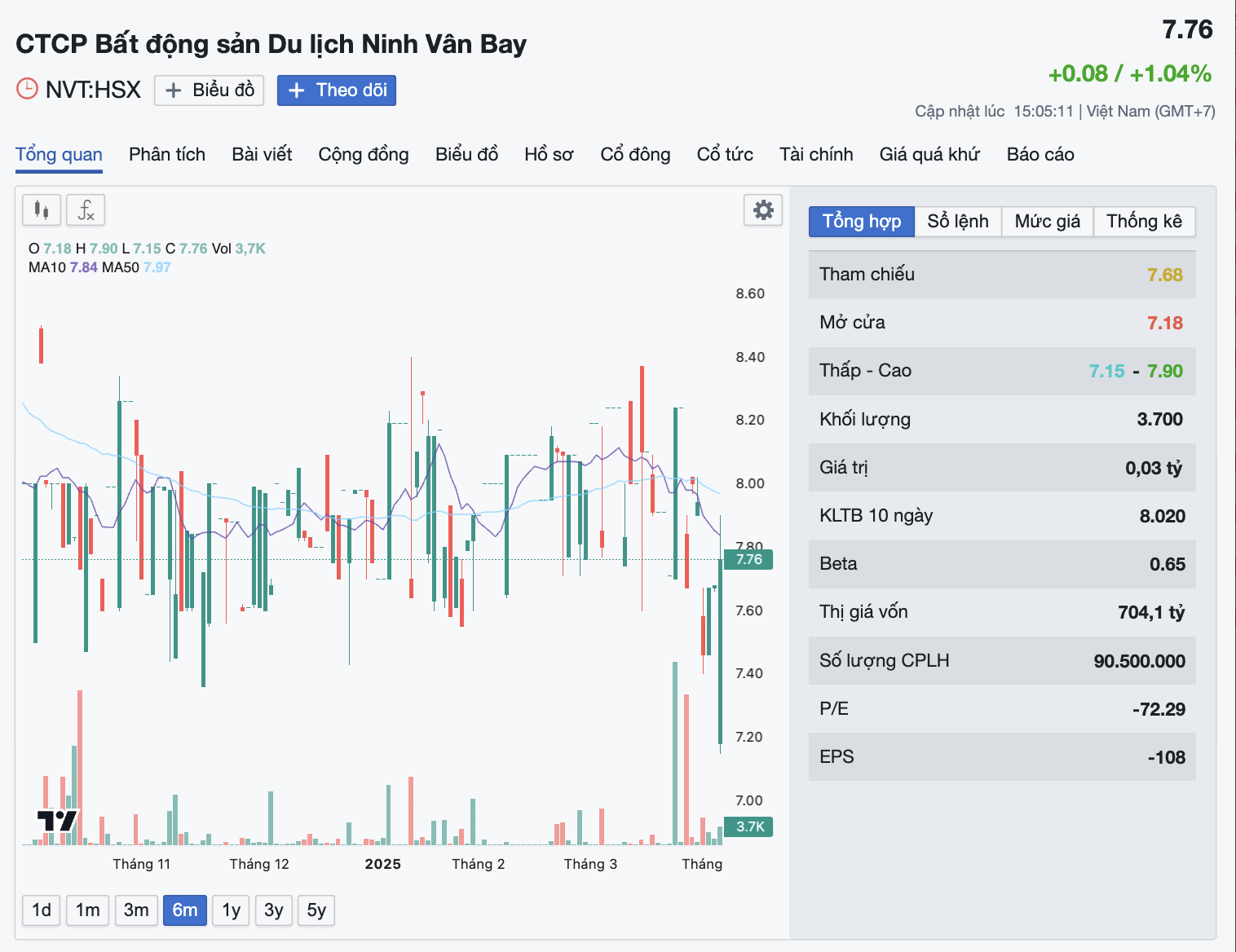Viewport: 1236px width, 952px height.
Task: Switch to Sổ lệnh panel tab
Action: point(958,222)
